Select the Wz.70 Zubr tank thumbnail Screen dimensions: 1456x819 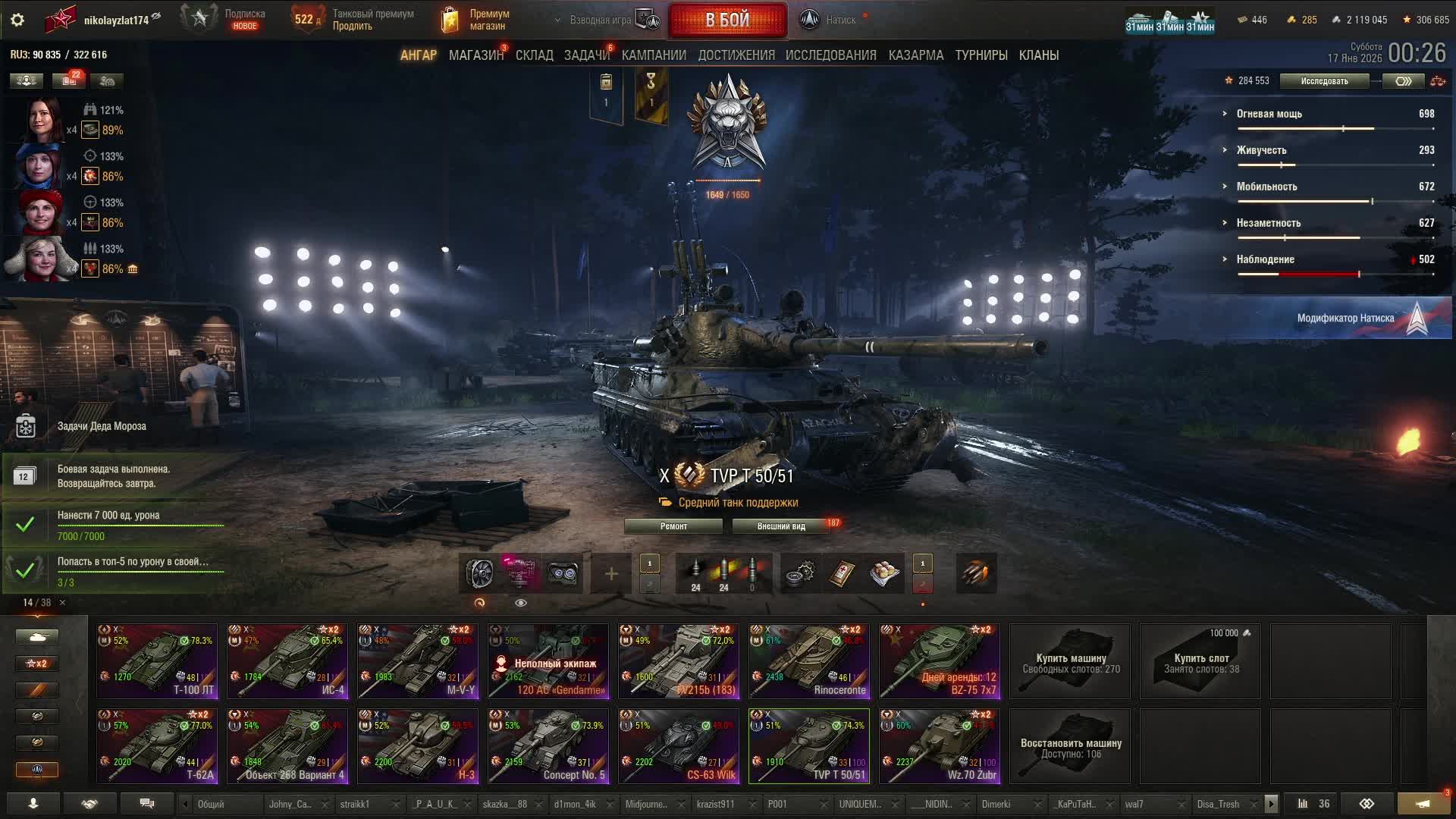[x=940, y=746]
